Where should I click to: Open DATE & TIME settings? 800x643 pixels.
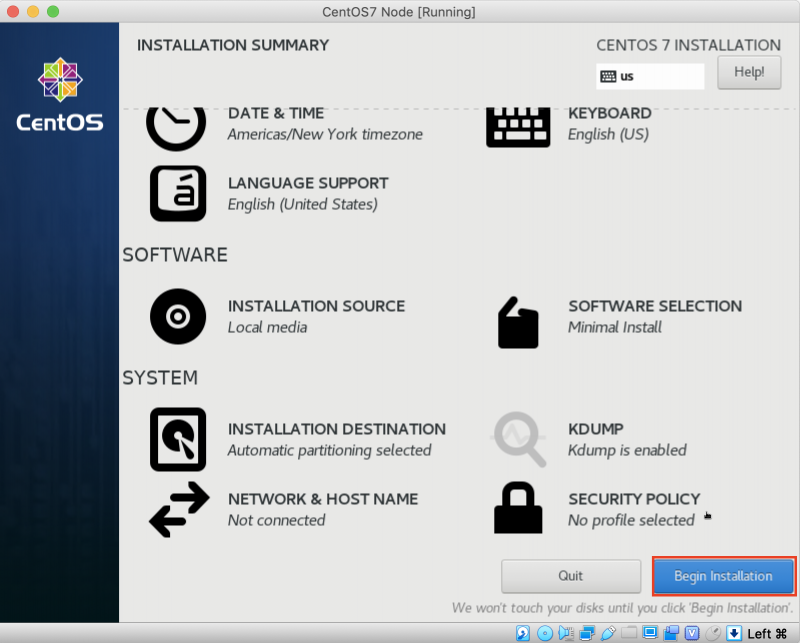click(x=276, y=113)
